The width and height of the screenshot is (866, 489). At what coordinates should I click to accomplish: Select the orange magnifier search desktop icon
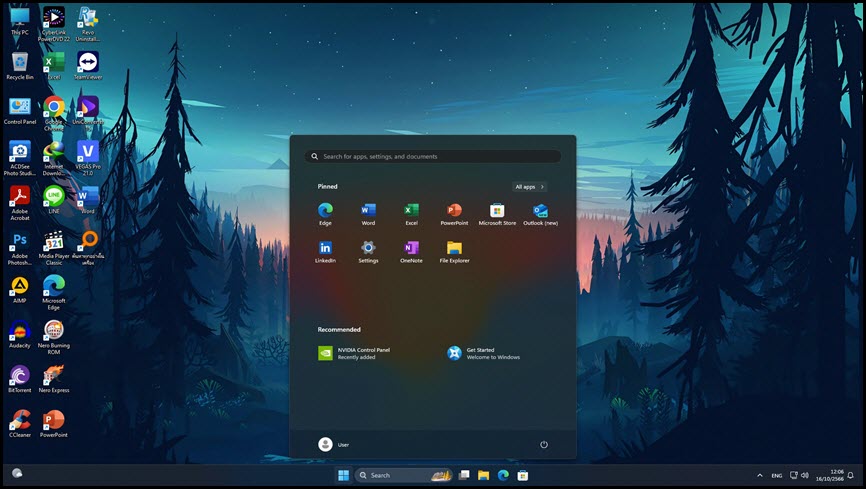[x=88, y=248]
